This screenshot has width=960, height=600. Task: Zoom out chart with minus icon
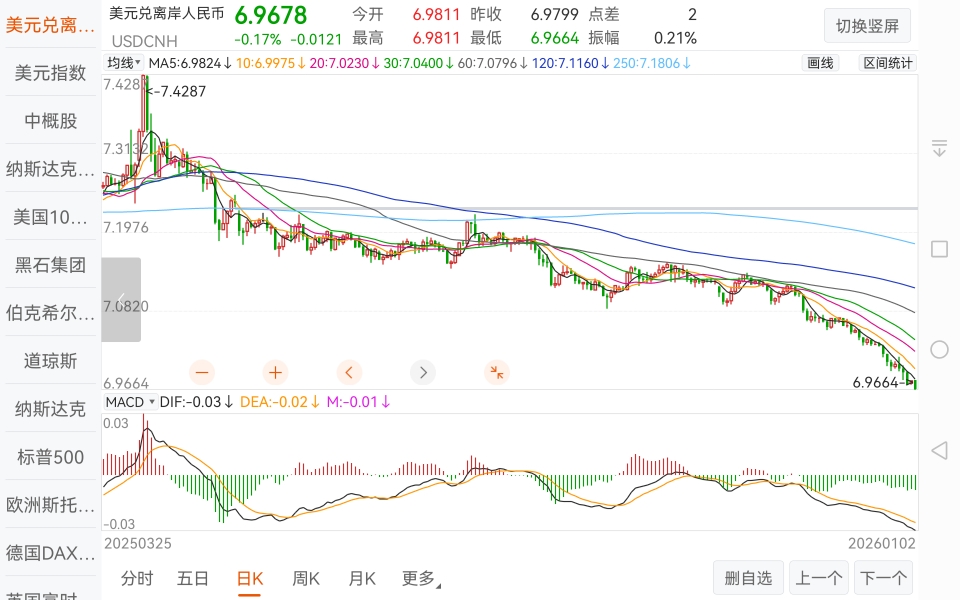(202, 372)
